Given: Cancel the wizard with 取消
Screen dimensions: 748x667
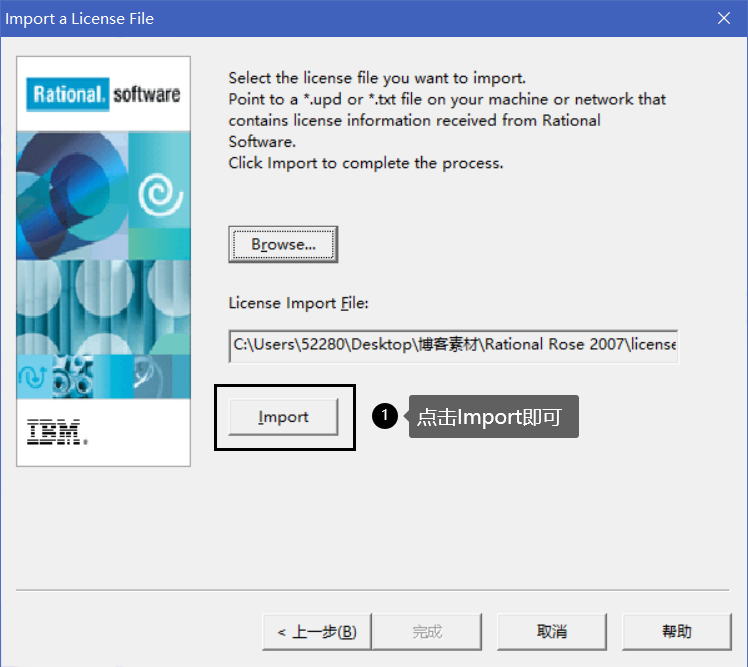Looking at the screenshot, I should point(551,632).
